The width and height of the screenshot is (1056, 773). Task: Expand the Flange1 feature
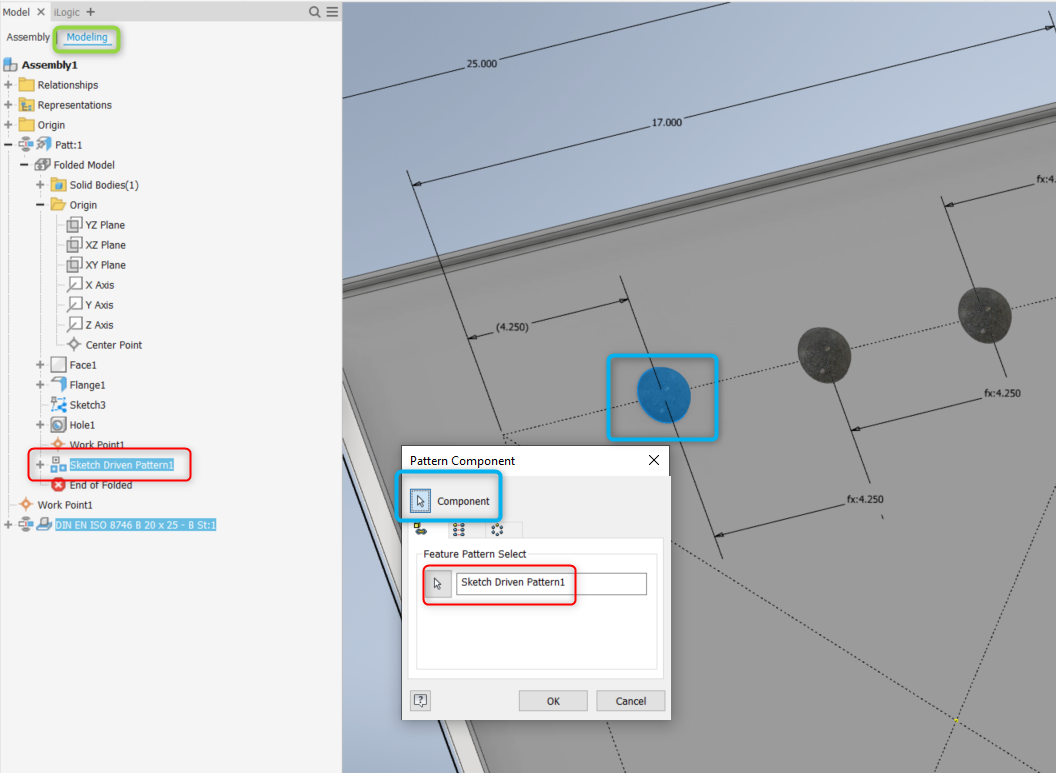[x=40, y=384]
